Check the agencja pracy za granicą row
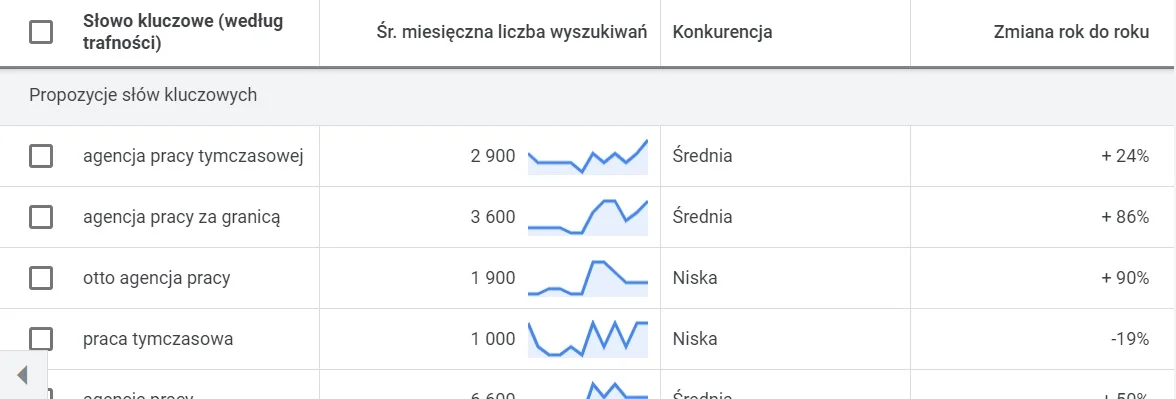1176x399 pixels. (x=40, y=217)
